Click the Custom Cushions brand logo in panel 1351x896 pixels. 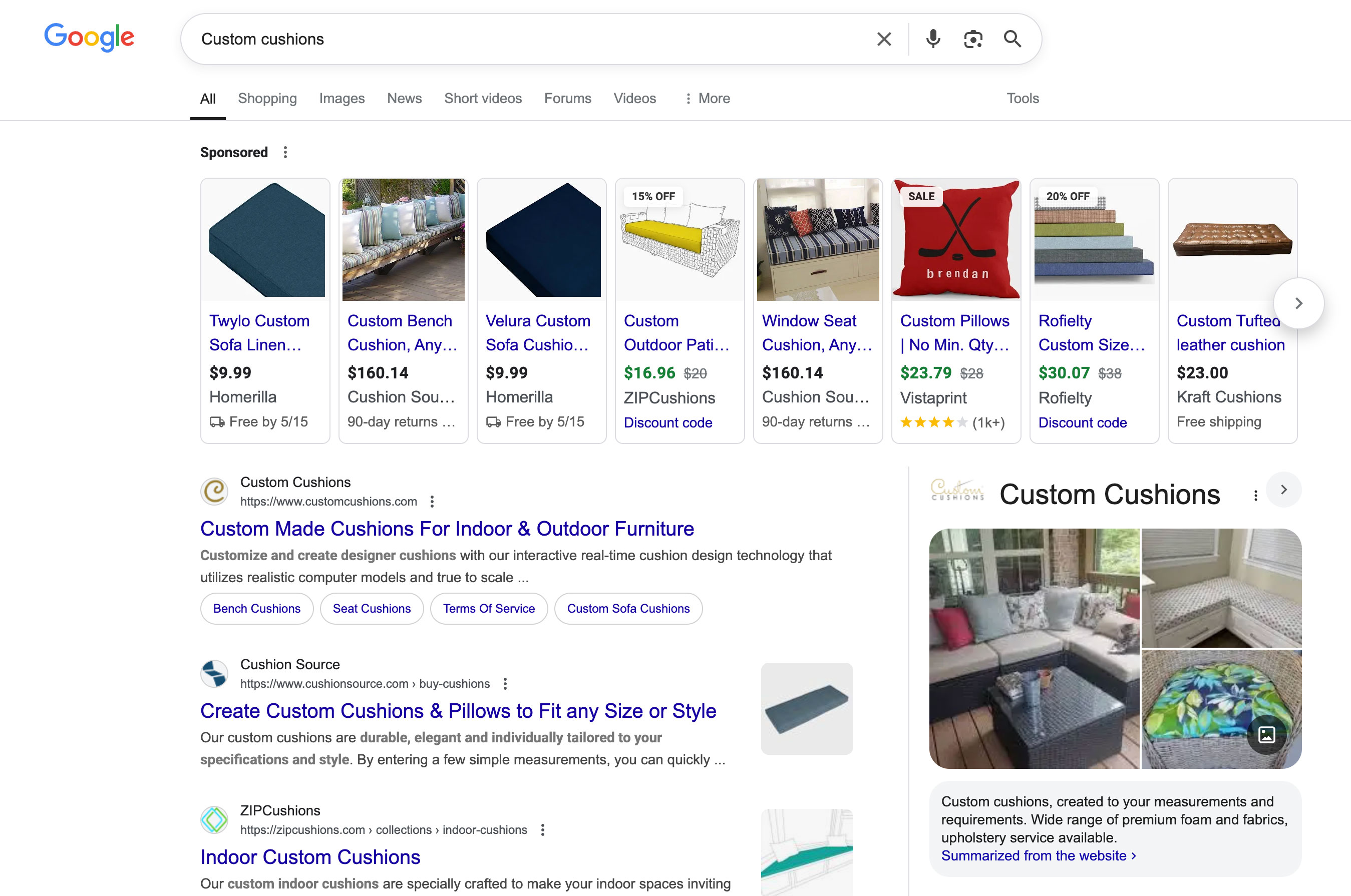click(957, 490)
